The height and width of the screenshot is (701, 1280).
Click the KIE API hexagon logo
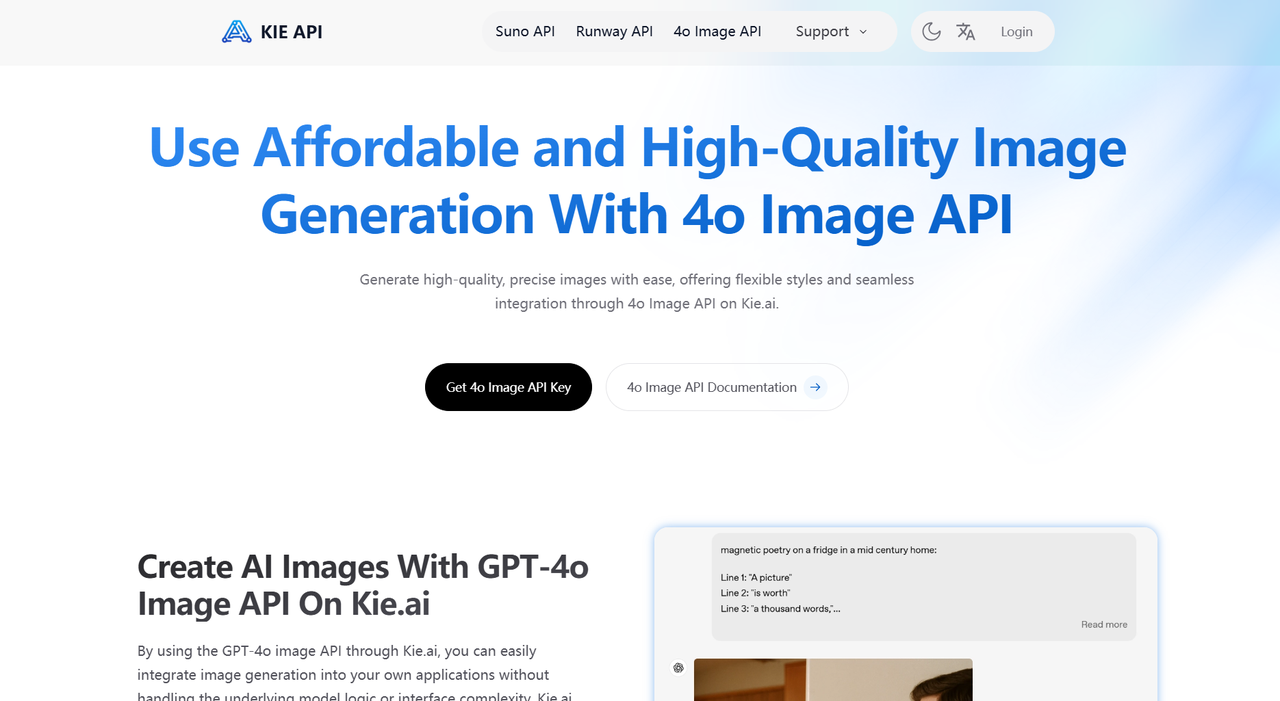pyautogui.click(x=236, y=31)
